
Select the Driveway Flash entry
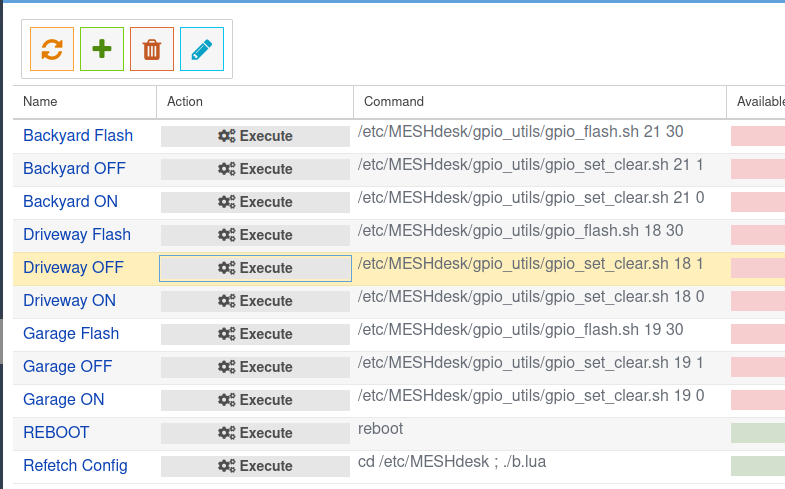click(x=77, y=235)
